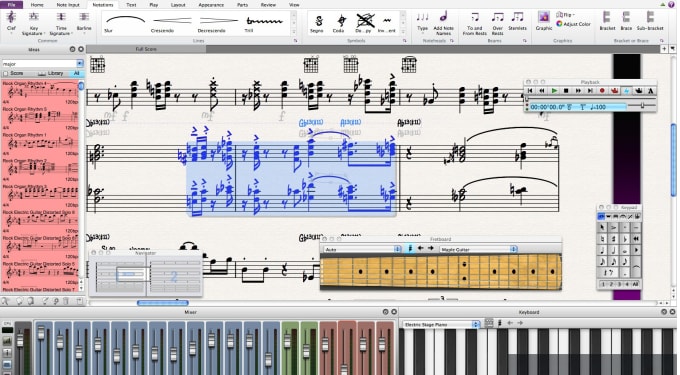Select the sharp accidental on the Keypad
The height and width of the screenshot is (375, 680).
(x=613, y=239)
